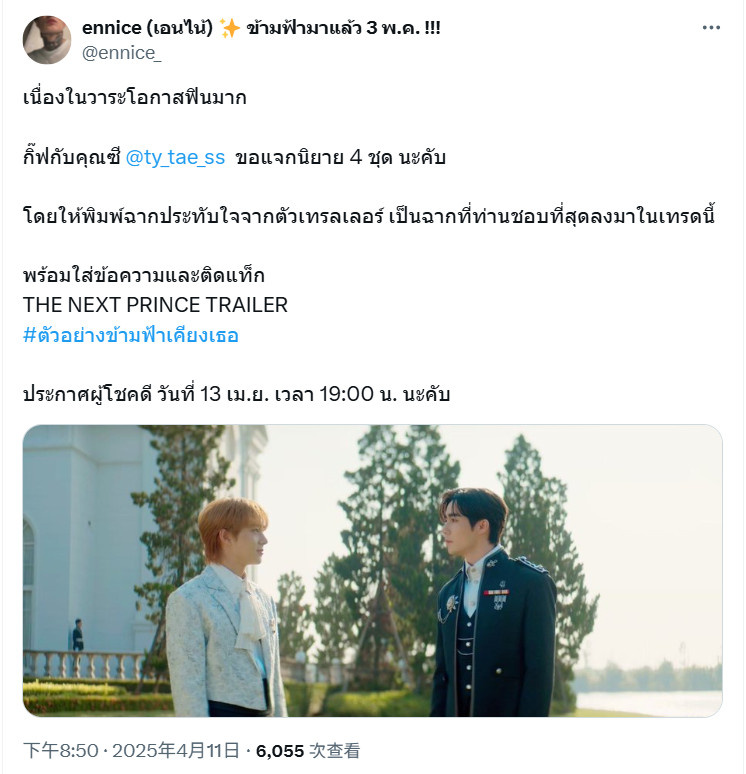Click the 次查看 views label
The image size is (746, 774).
point(334,751)
